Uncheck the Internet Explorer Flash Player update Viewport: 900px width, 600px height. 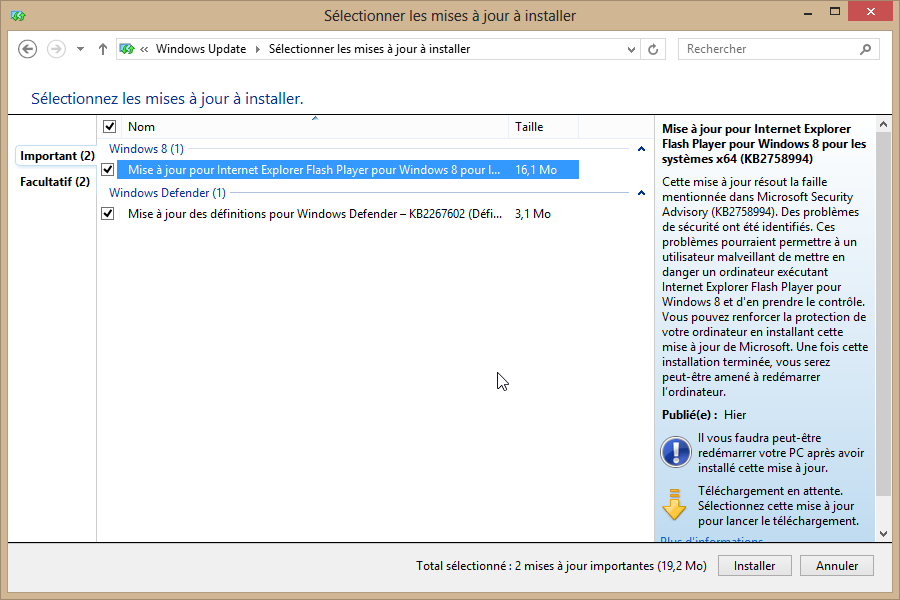(107, 169)
